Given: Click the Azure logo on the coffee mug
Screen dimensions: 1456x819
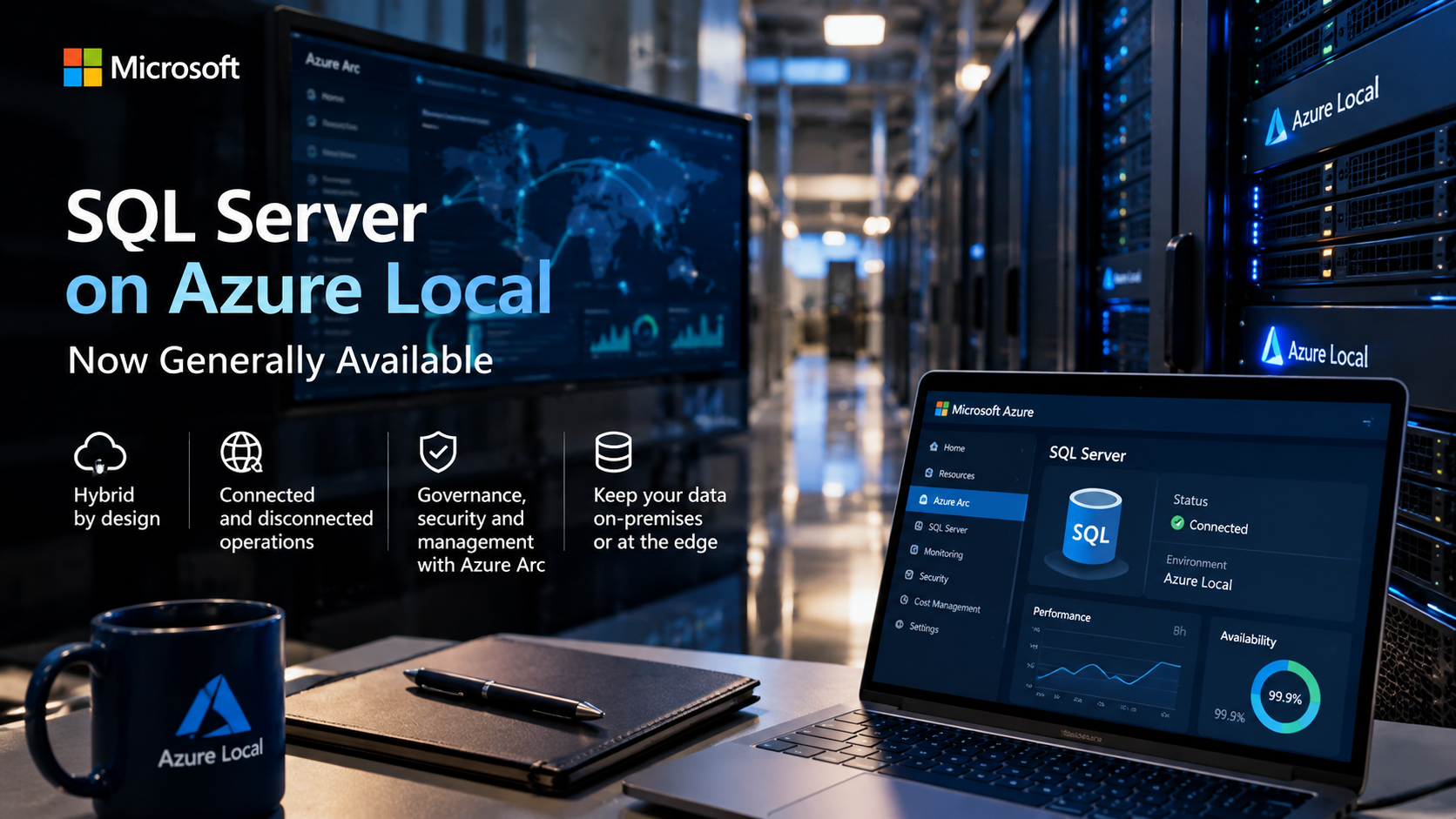Looking at the screenshot, I should pos(213,707).
